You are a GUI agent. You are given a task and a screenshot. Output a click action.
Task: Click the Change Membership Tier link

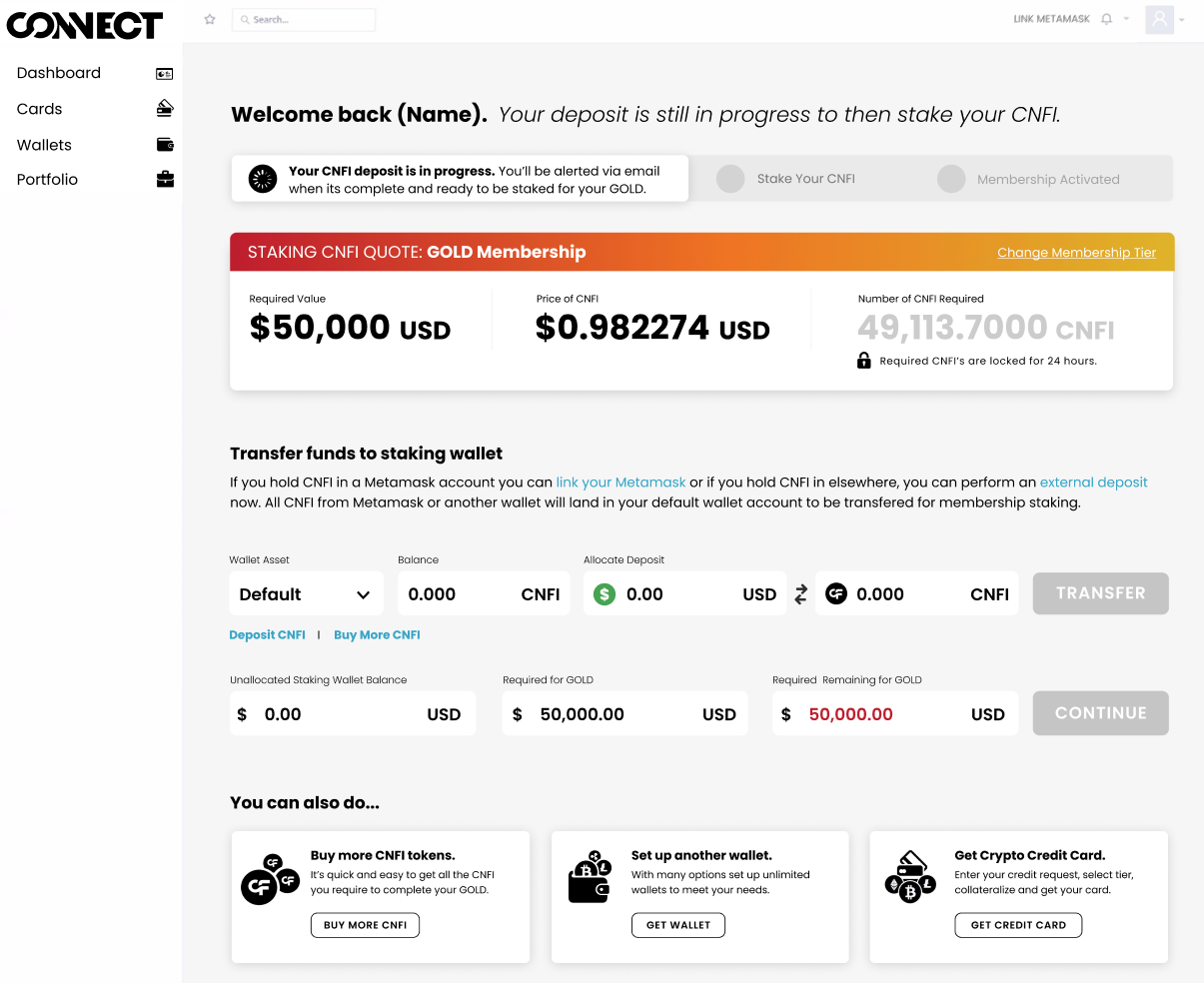1076,253
